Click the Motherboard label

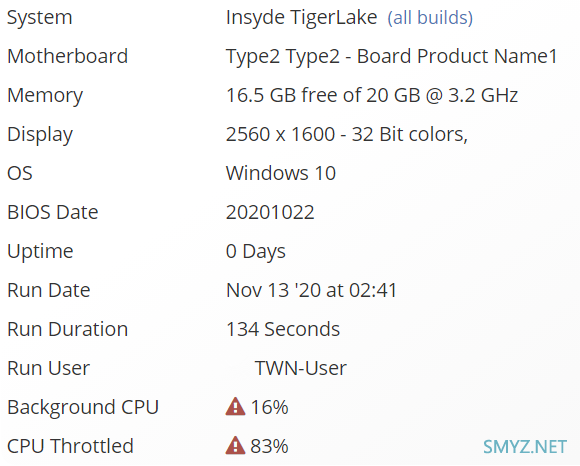tap(68, 56)
